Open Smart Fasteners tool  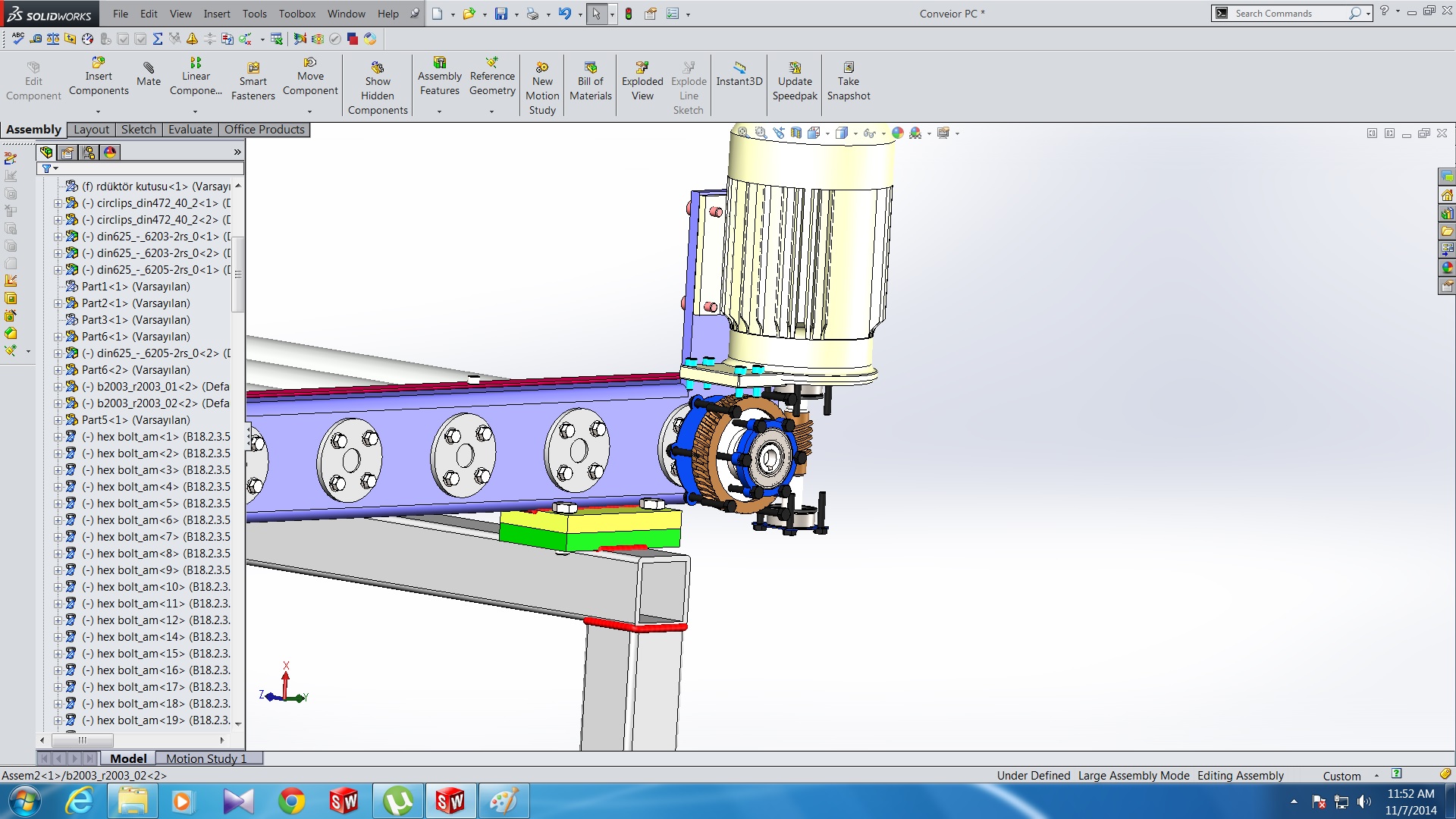253,82
